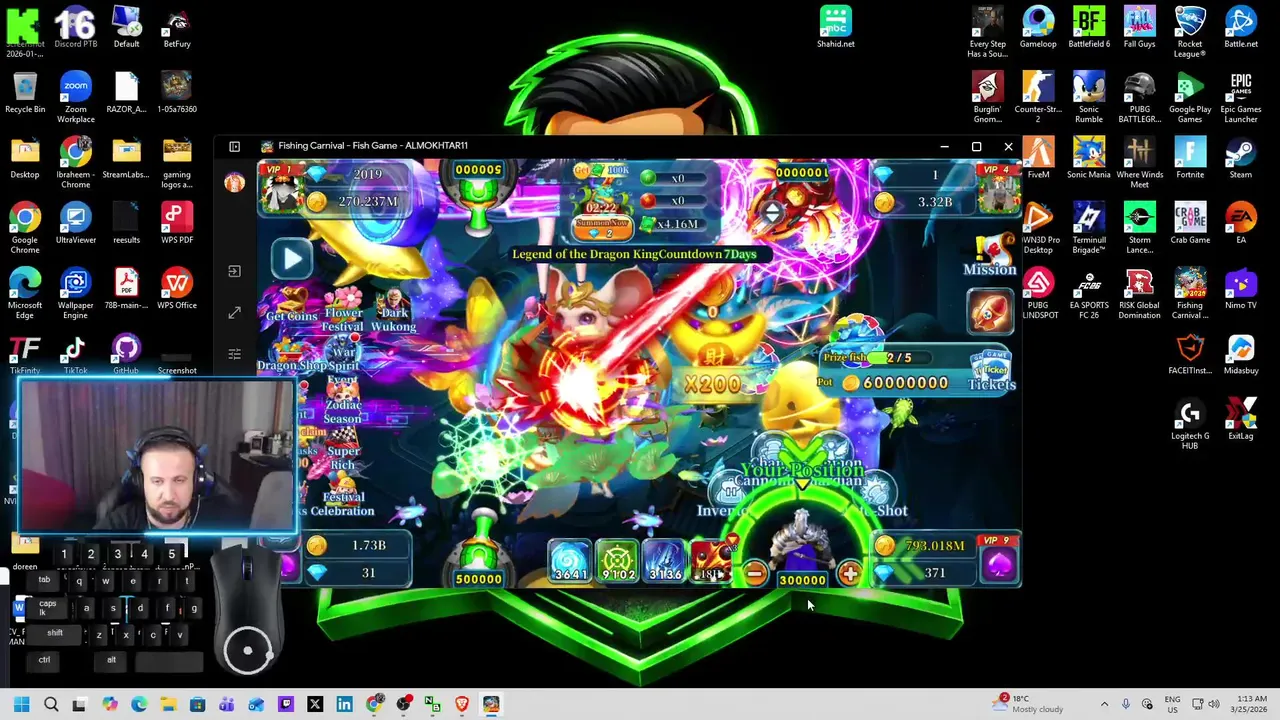
Task: Use the red bomb skill icon
Action: [x=711, y=560]
